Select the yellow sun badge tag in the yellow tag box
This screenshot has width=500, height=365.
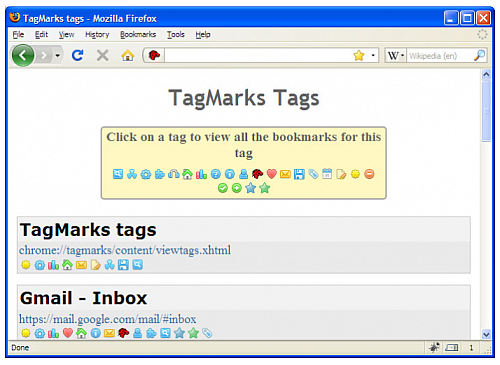click(x=355, y=174)
